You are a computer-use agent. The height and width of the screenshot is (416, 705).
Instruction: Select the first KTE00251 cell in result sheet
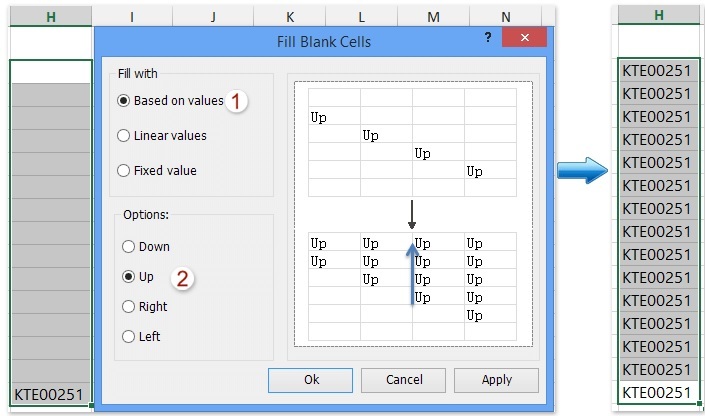(657, 71)
